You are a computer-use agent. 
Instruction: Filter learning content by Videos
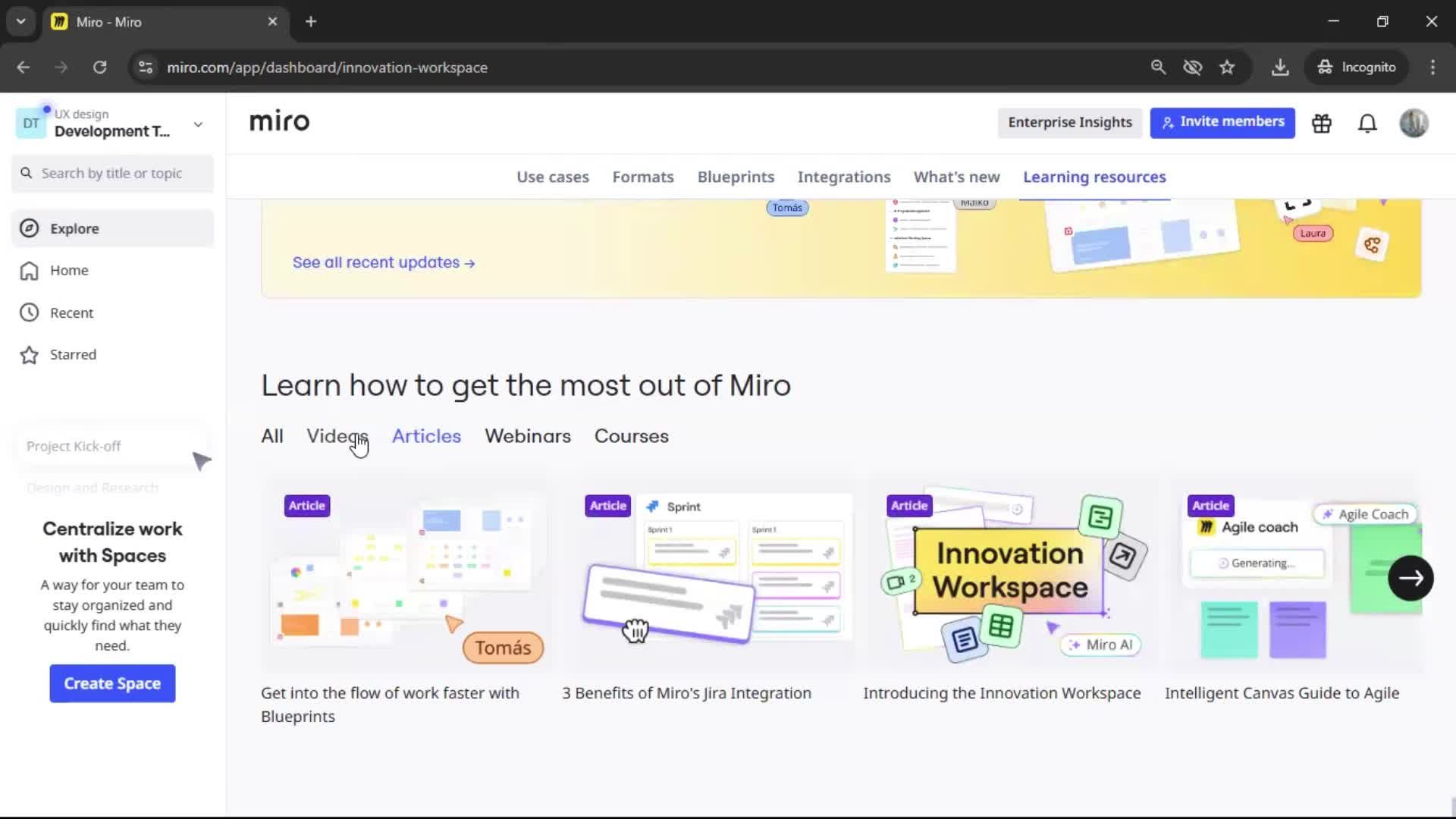(x=337, y=436)
